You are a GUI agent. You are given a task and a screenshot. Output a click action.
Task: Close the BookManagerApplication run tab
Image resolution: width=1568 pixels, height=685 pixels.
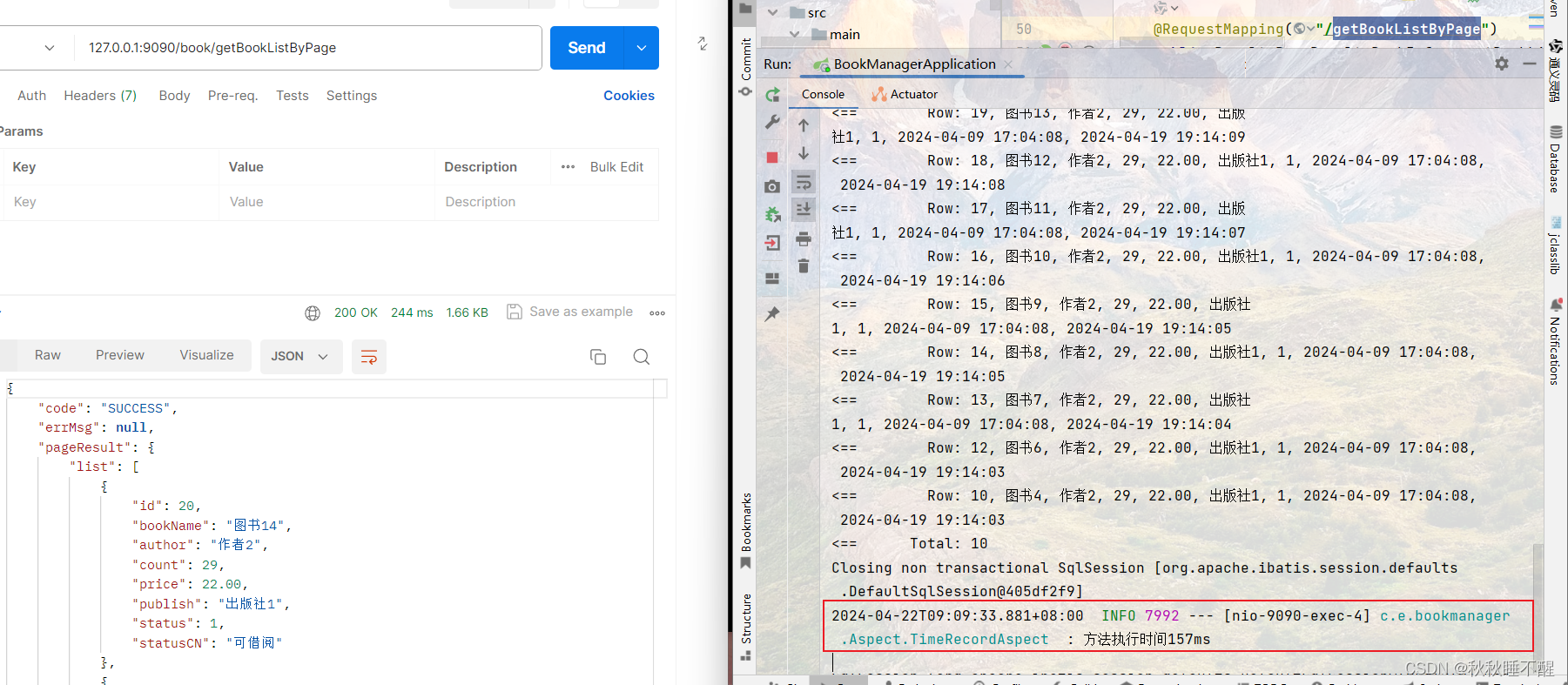click(x=1008, y=64)
